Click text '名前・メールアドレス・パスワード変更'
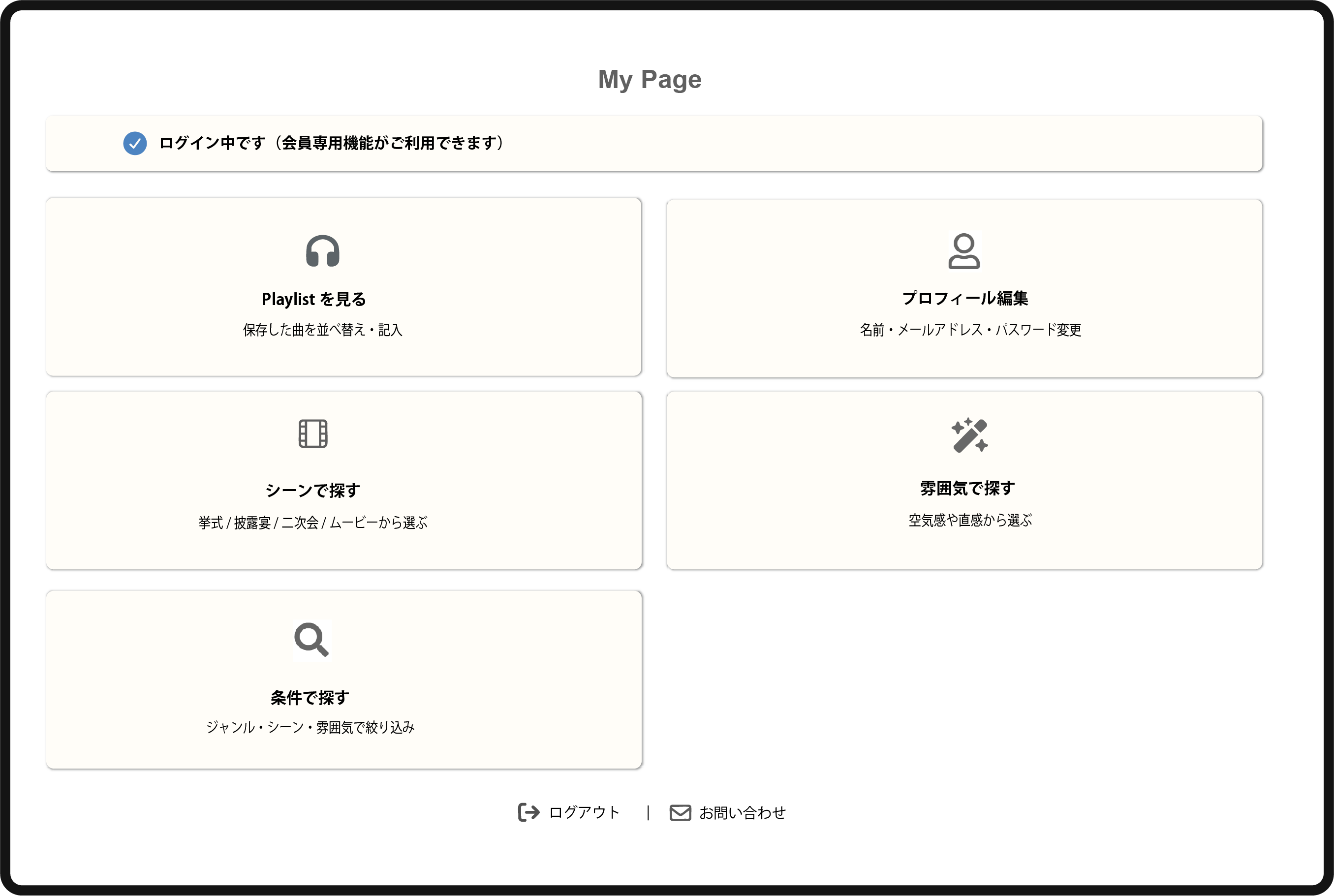Screen dimensions: 1334x896 pos(970,330)
